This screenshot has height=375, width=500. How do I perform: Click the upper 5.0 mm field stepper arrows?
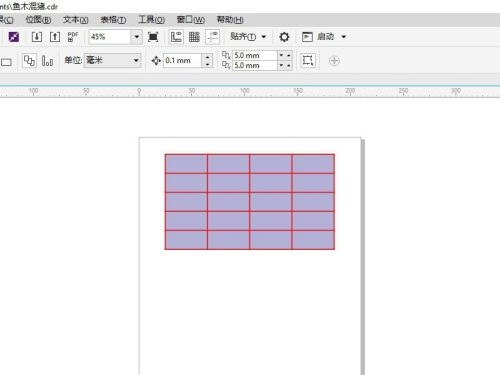[x=285, y=55]
